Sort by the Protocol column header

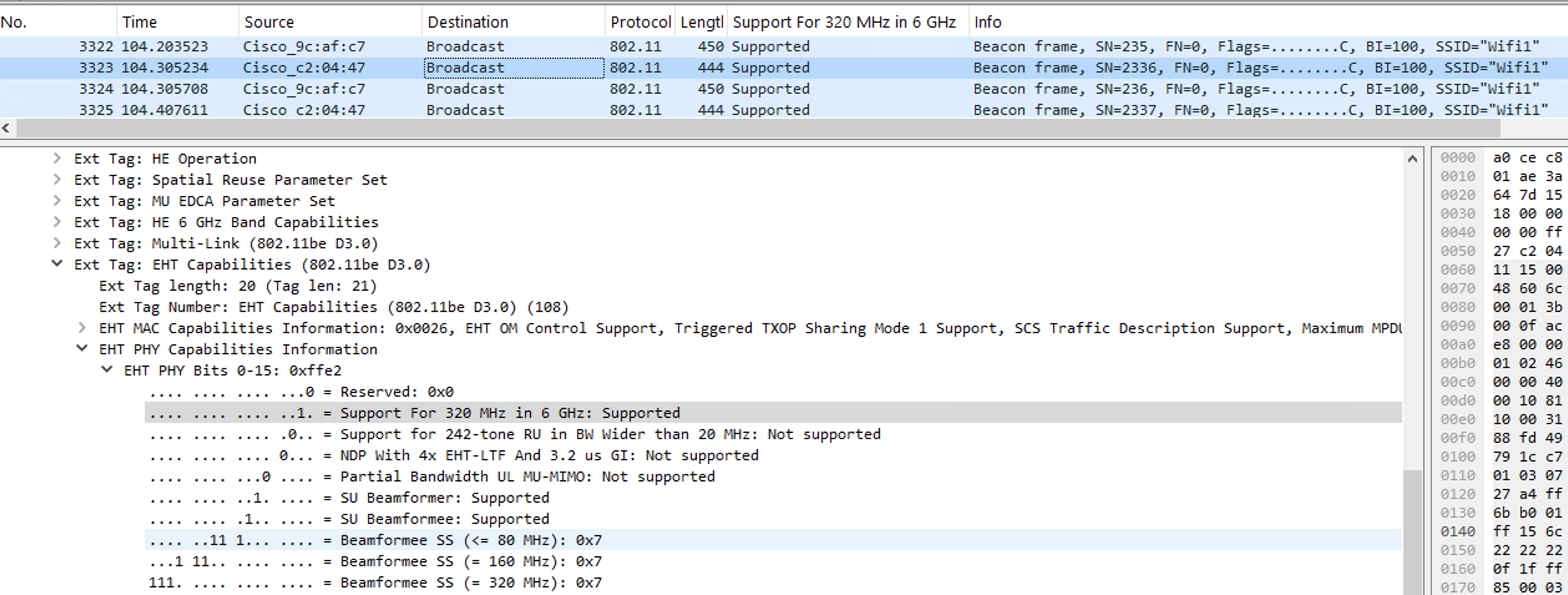[640, 22]
